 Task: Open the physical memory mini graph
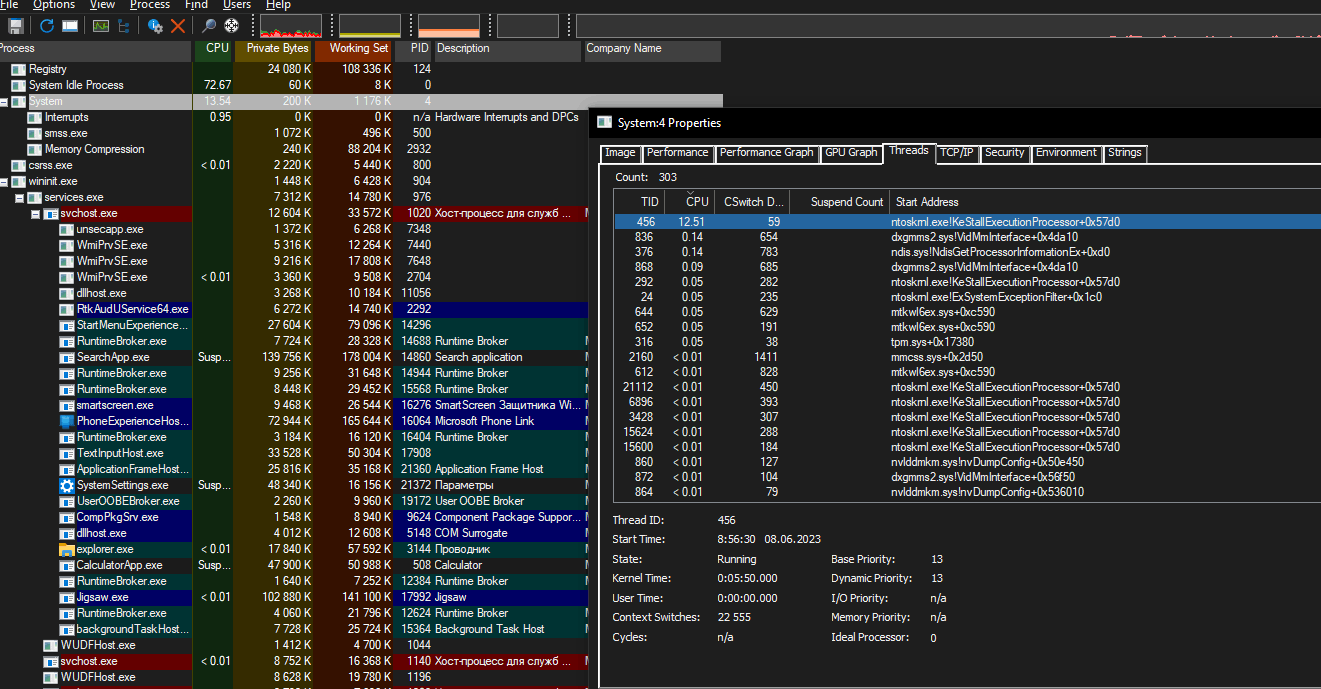click(x=449, y=26)
